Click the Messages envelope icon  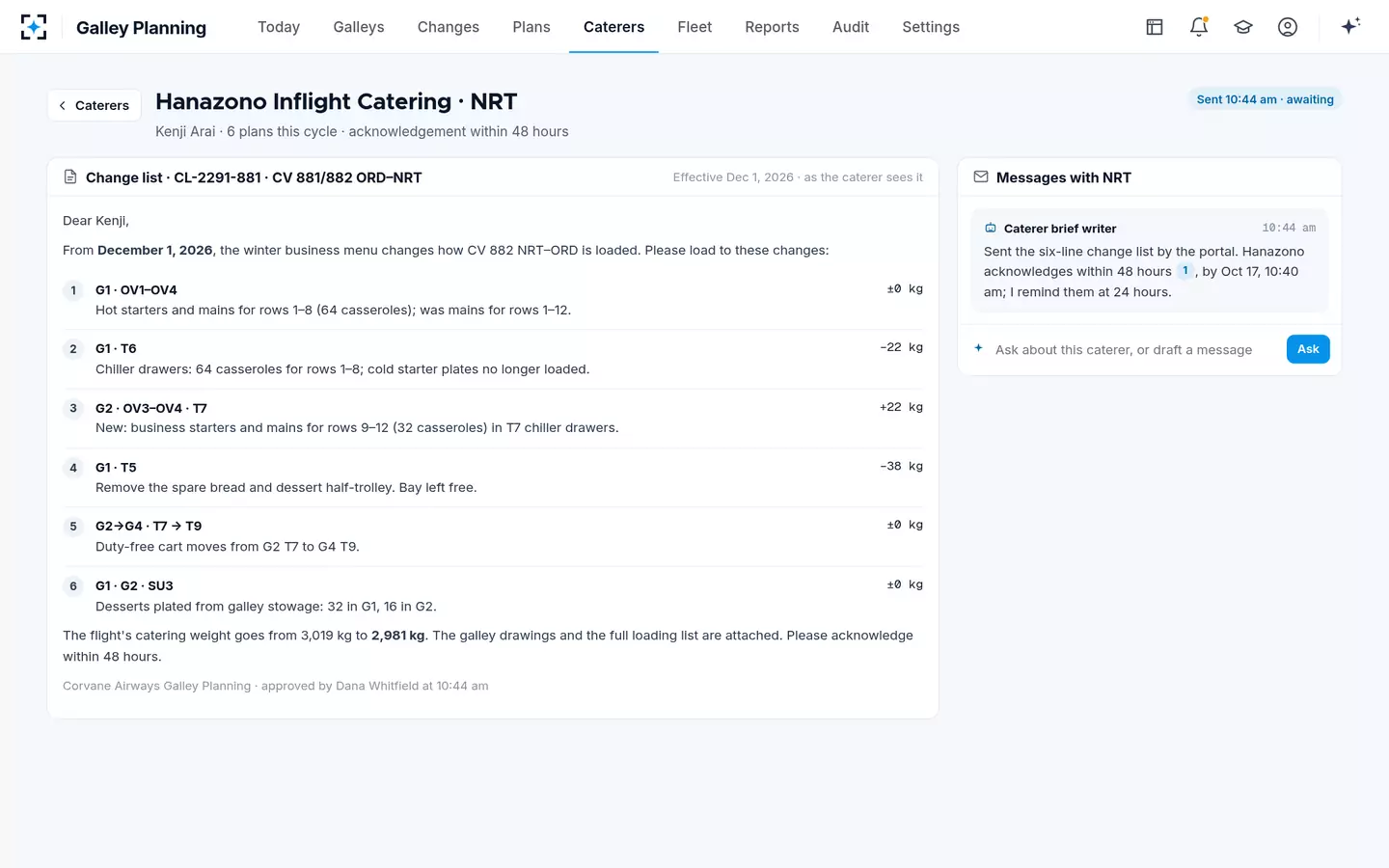tap(981, 176)
